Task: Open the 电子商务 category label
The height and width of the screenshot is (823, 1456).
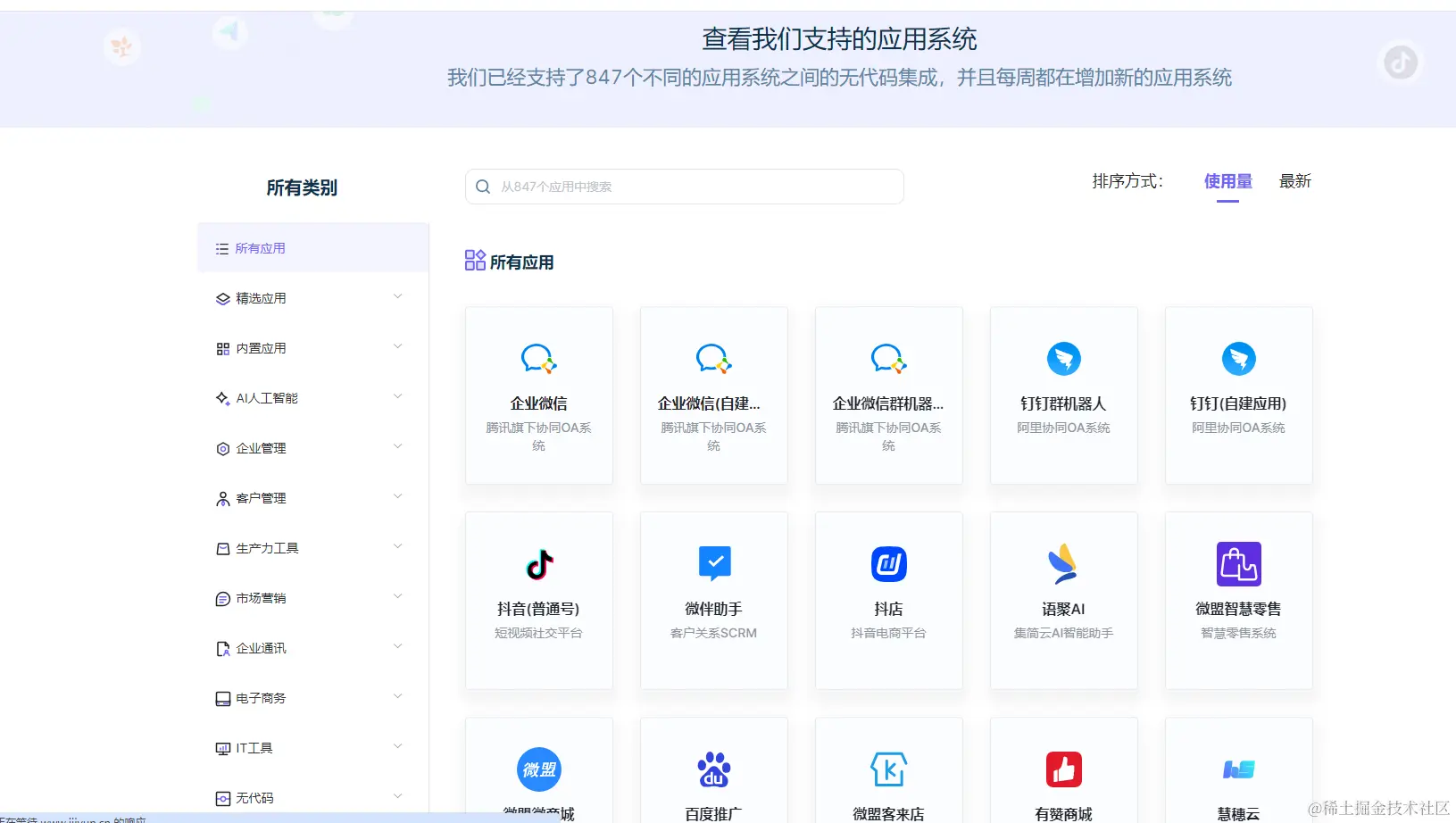Action: [x=261, y=699]
